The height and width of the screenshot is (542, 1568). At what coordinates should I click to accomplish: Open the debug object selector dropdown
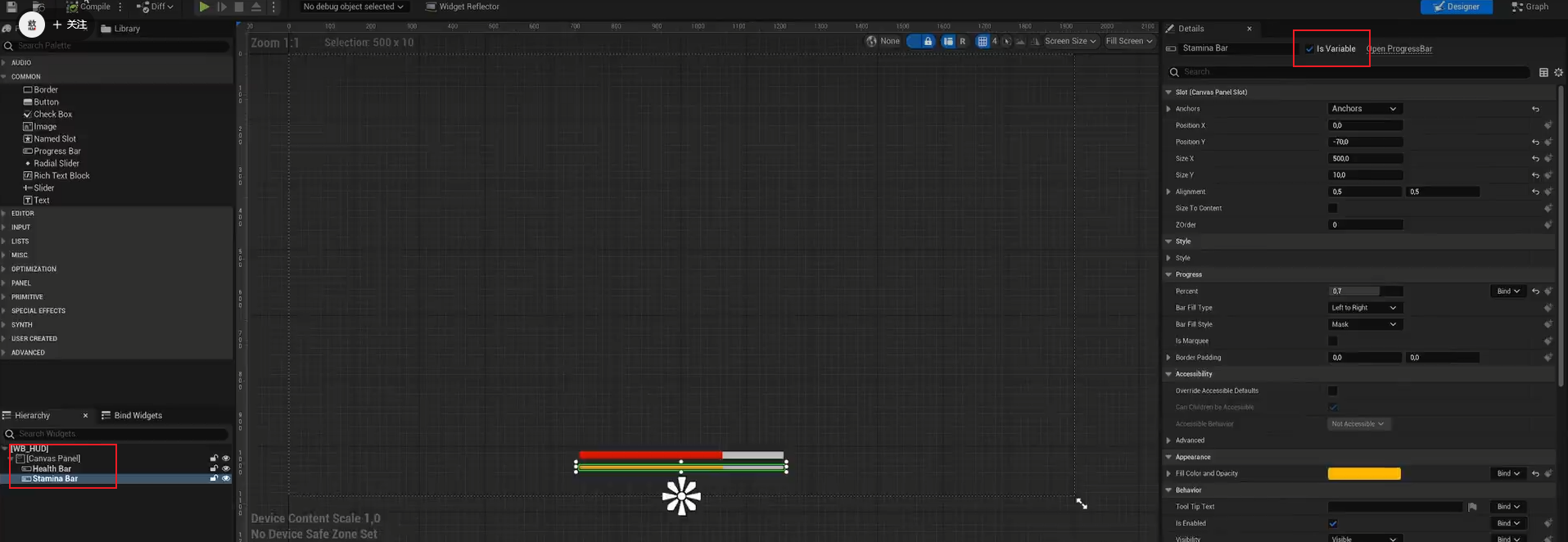pos(353,7)
